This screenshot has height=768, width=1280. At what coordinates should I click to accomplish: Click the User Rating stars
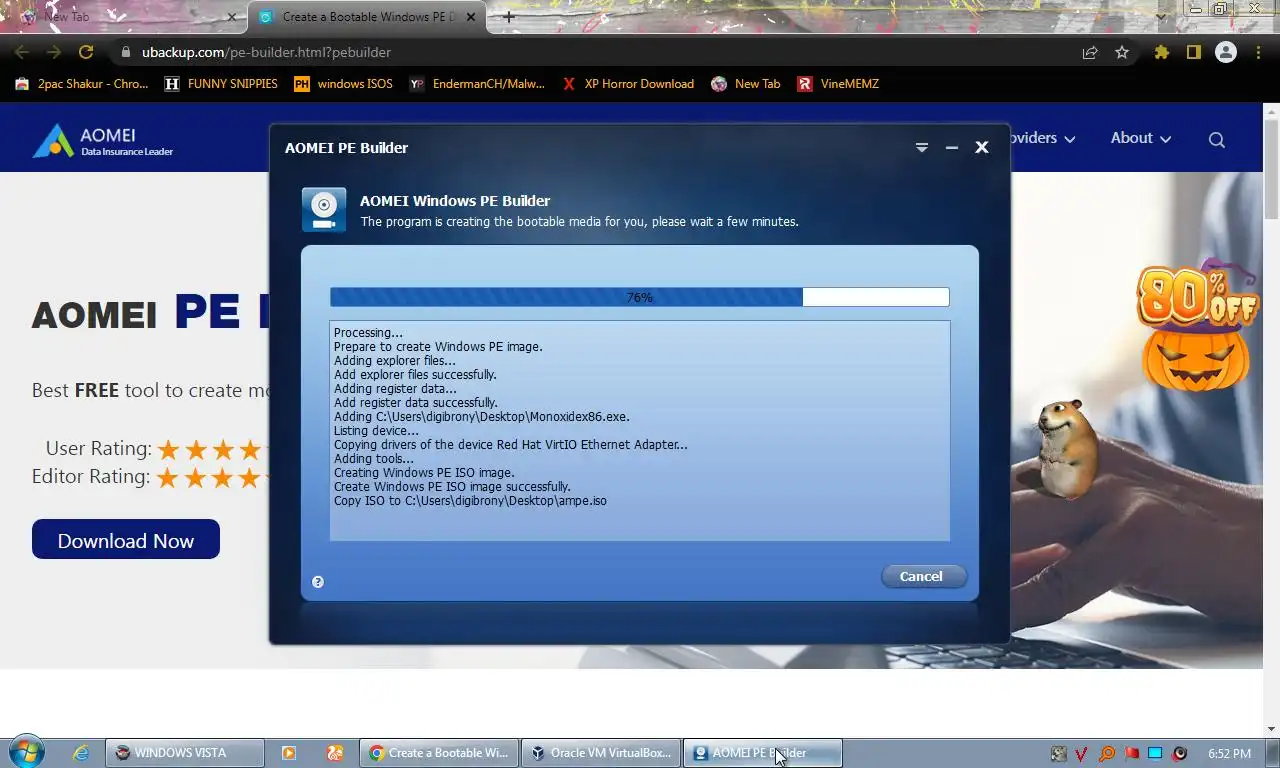point(213,449)
